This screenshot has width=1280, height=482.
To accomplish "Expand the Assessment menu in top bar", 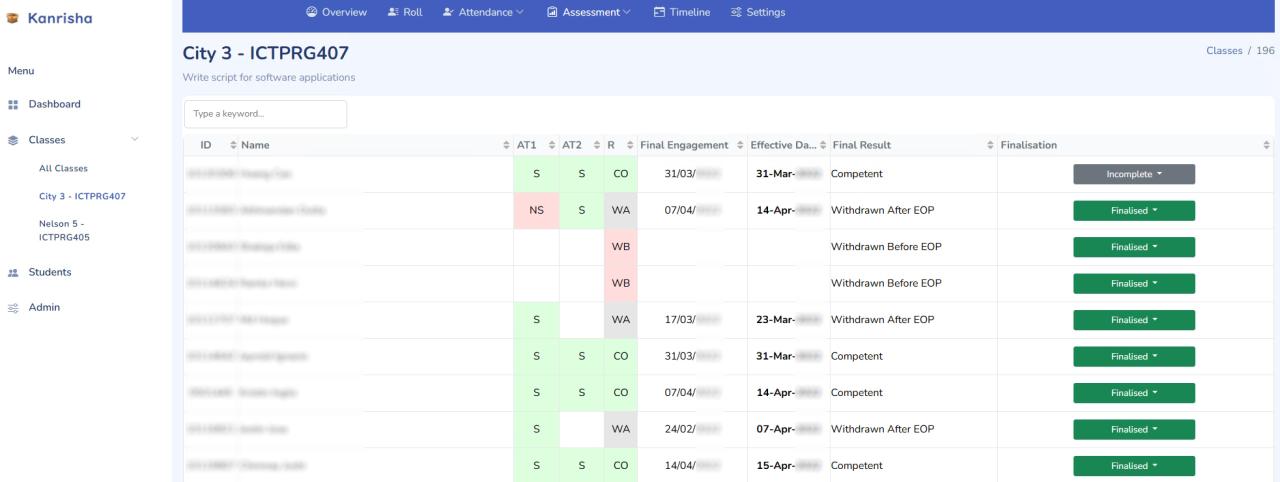I will (x=589, y=12).
